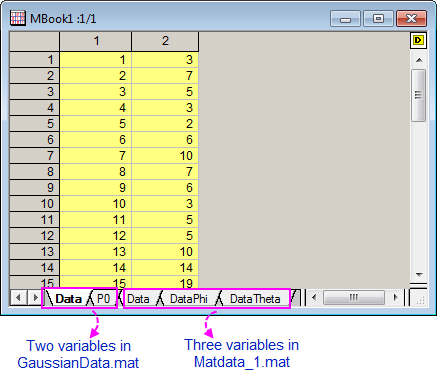Viewport: 438px width, 381px height.
Task: Select row header 7
Action: click(x=34, y=156)
